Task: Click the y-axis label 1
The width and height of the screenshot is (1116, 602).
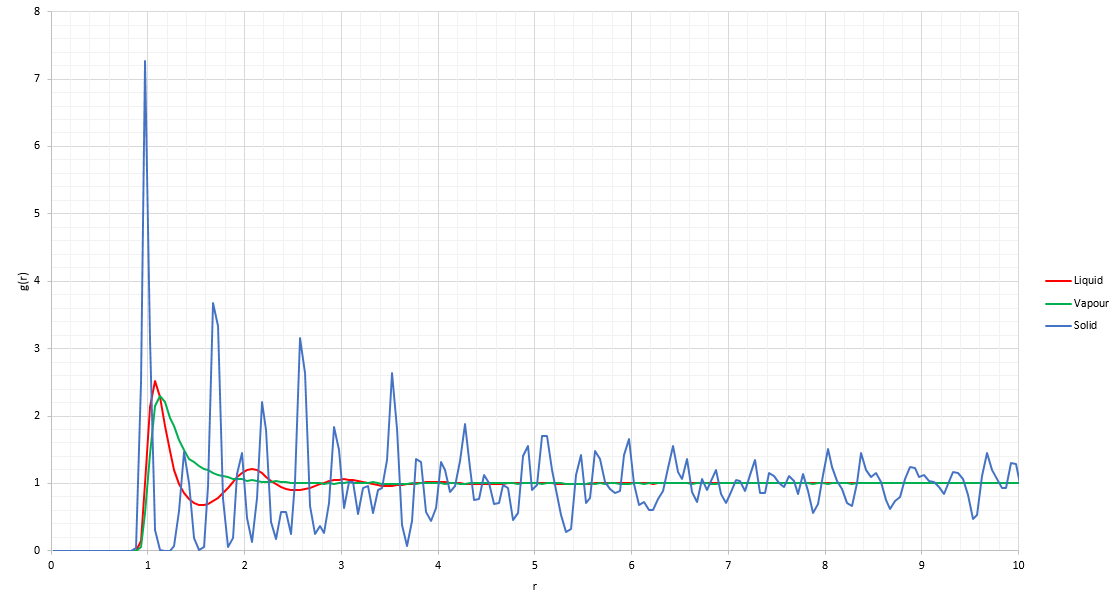Action: tap(37, 483)
